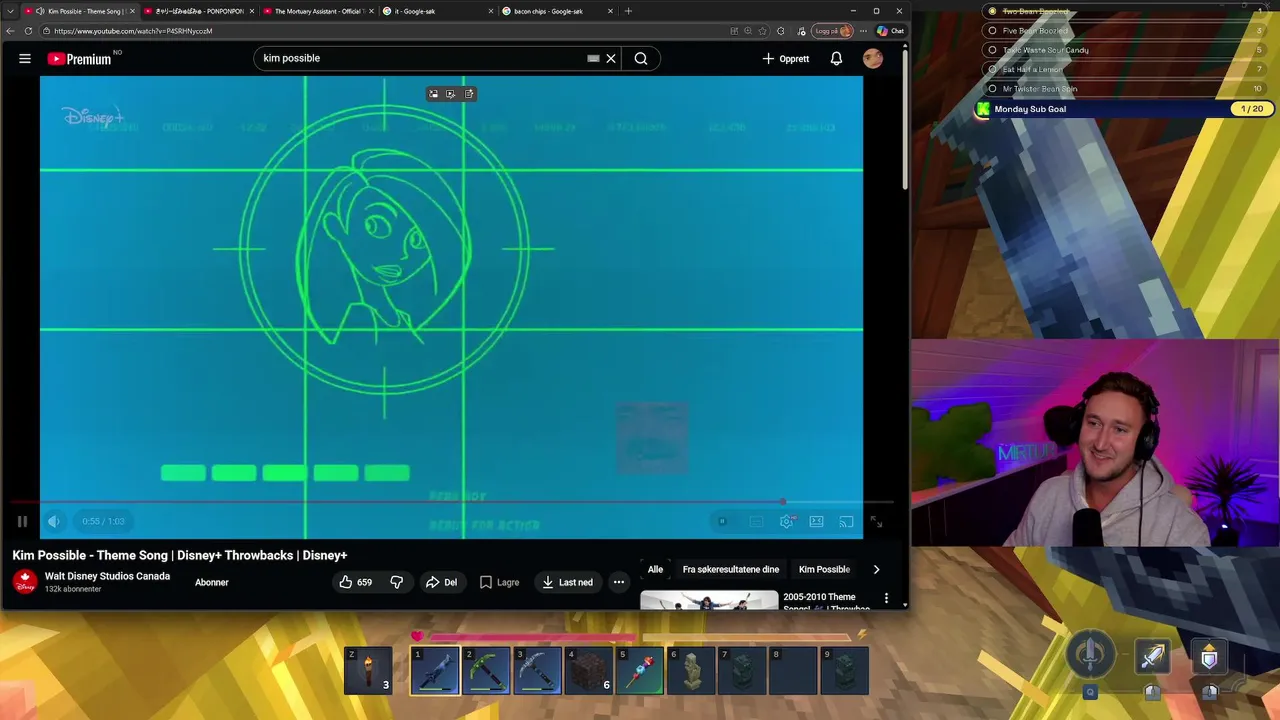Select the block stack in slot 4
The height and width of the screenshot is (720, 1280).
point(589,670)
